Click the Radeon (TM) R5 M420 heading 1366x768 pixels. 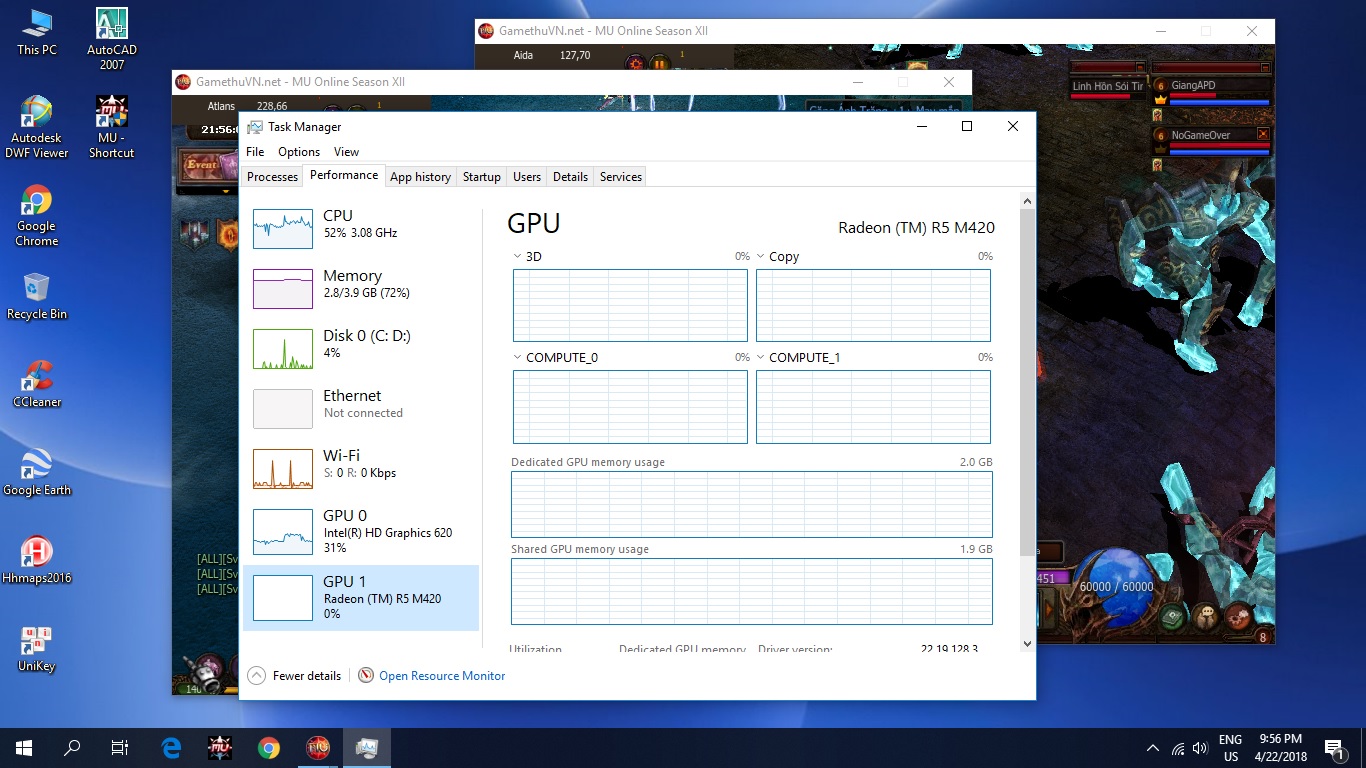coord(916,228)
